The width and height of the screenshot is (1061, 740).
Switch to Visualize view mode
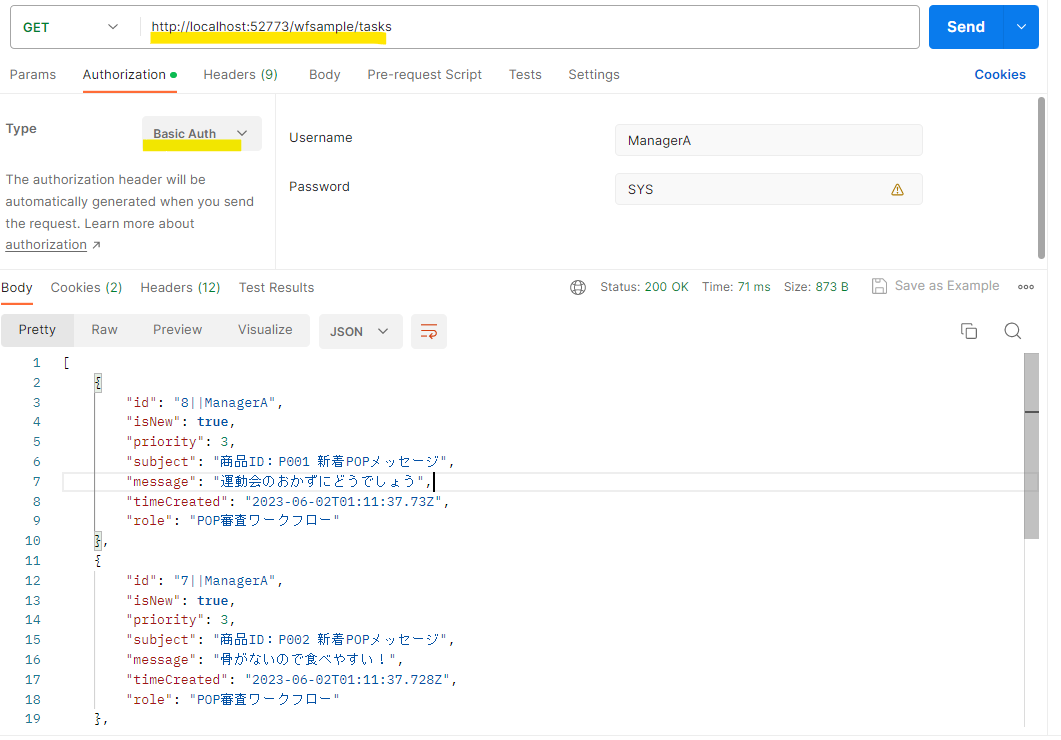(265, 329)
